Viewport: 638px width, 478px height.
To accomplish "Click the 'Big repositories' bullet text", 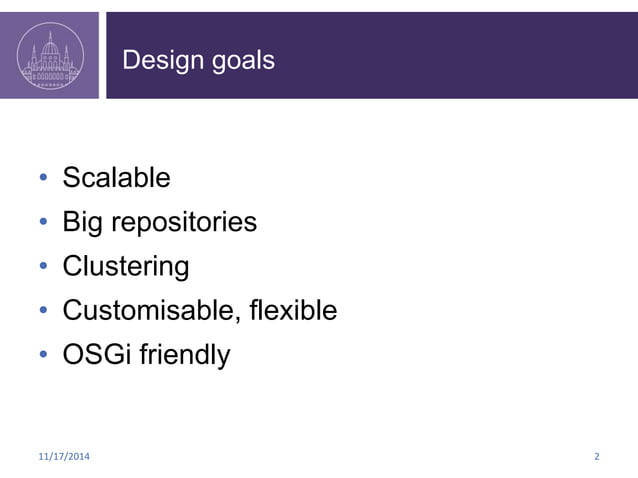I will point(160,223).
